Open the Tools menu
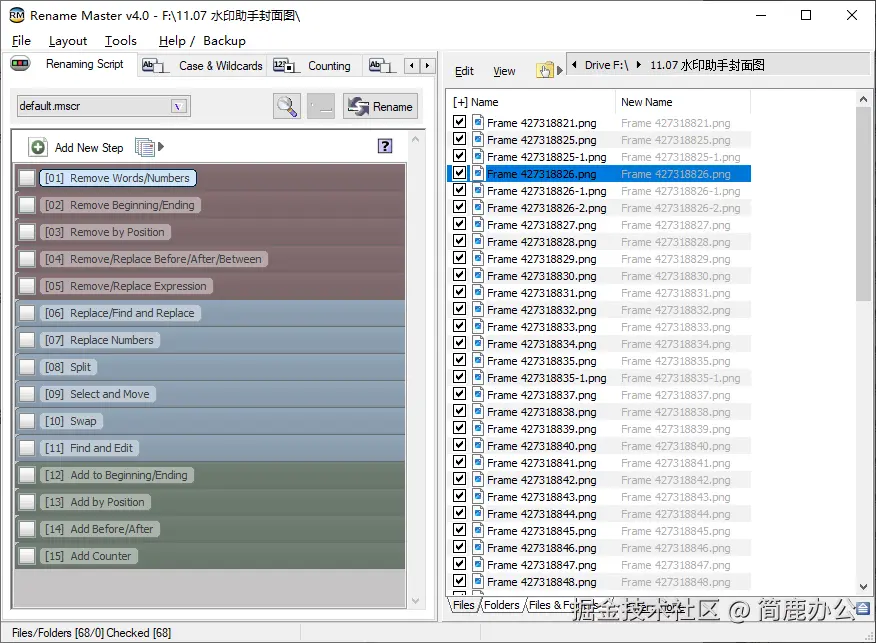 121,41
